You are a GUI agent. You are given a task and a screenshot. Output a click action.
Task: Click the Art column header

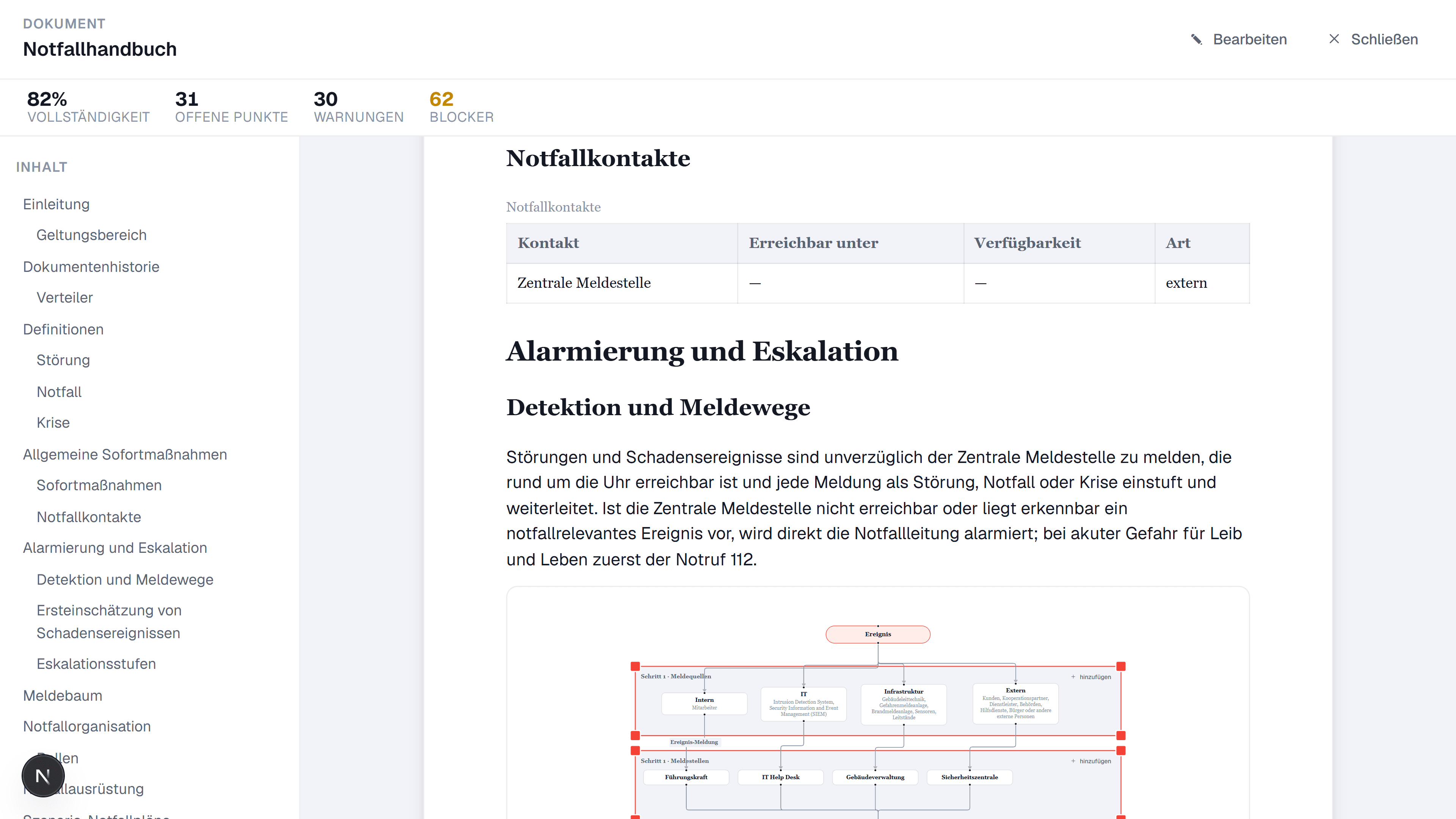point(1202,243)
